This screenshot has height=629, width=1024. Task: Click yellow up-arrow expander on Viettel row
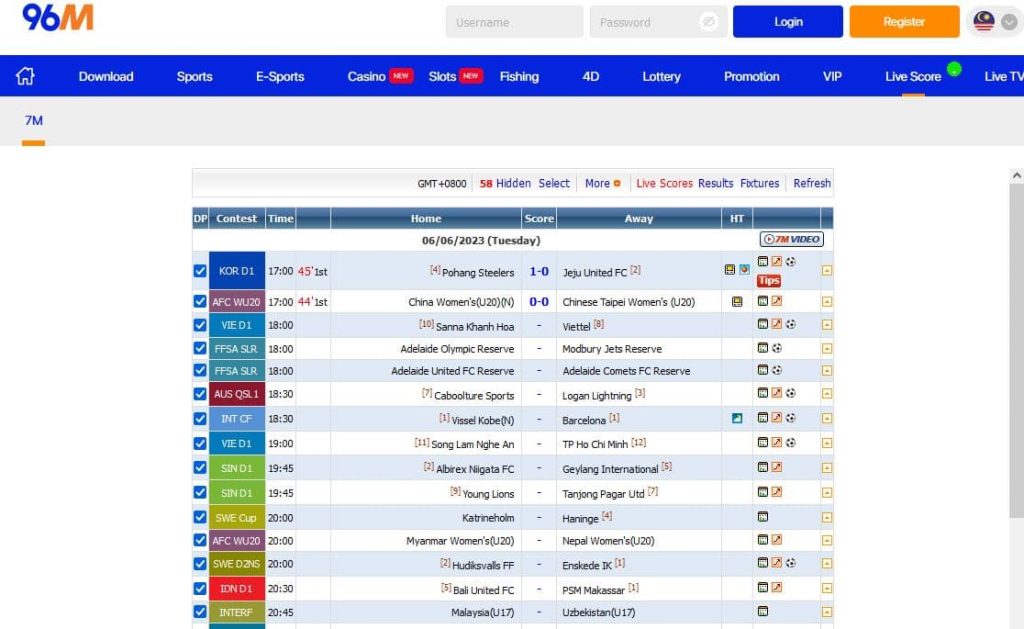tap(827, 325)
